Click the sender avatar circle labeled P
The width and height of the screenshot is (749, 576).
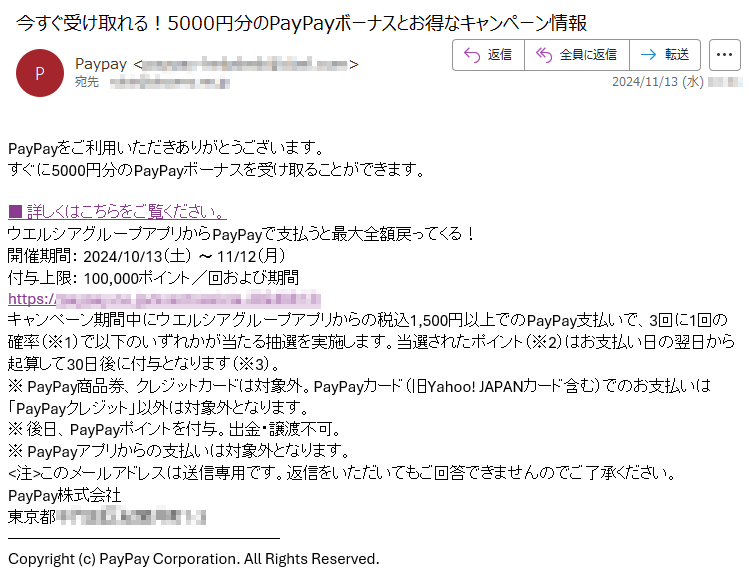[x=40, y=73]
